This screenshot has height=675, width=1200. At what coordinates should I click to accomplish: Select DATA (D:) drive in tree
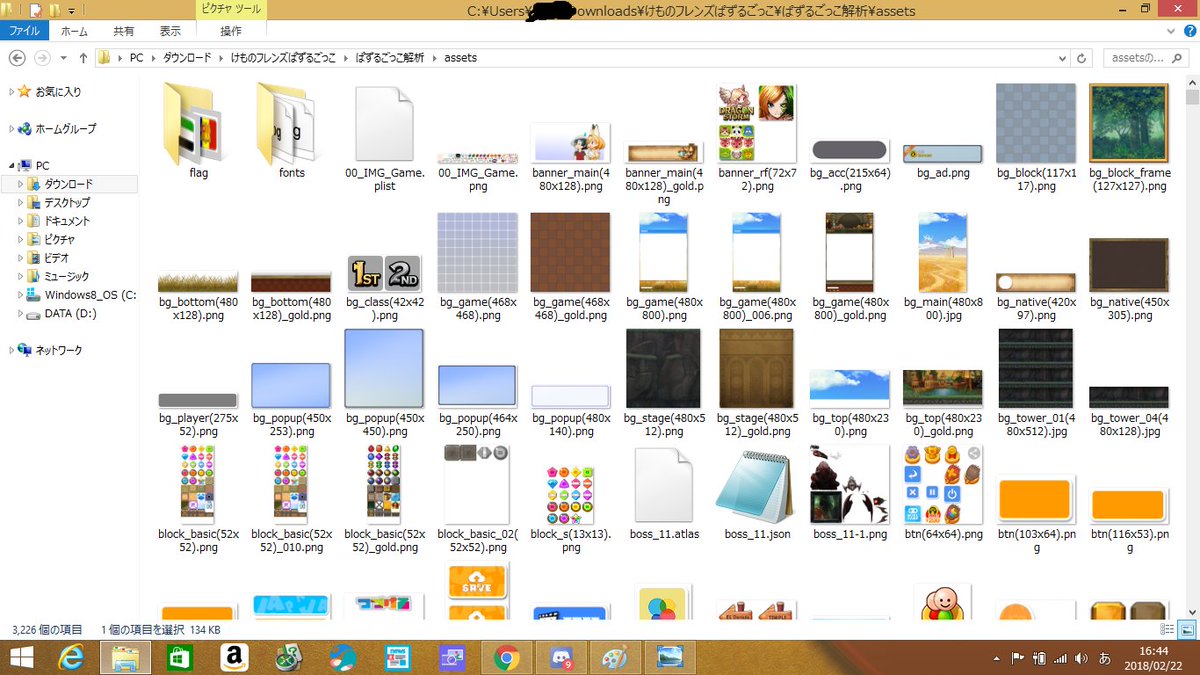tap(64, 314)
